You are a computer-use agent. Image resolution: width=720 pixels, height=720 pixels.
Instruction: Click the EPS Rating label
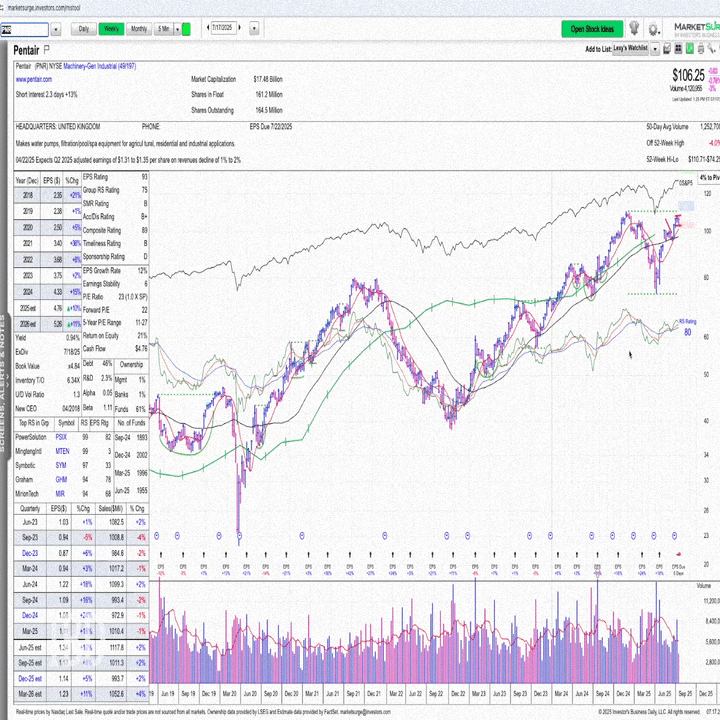point(95,177)
